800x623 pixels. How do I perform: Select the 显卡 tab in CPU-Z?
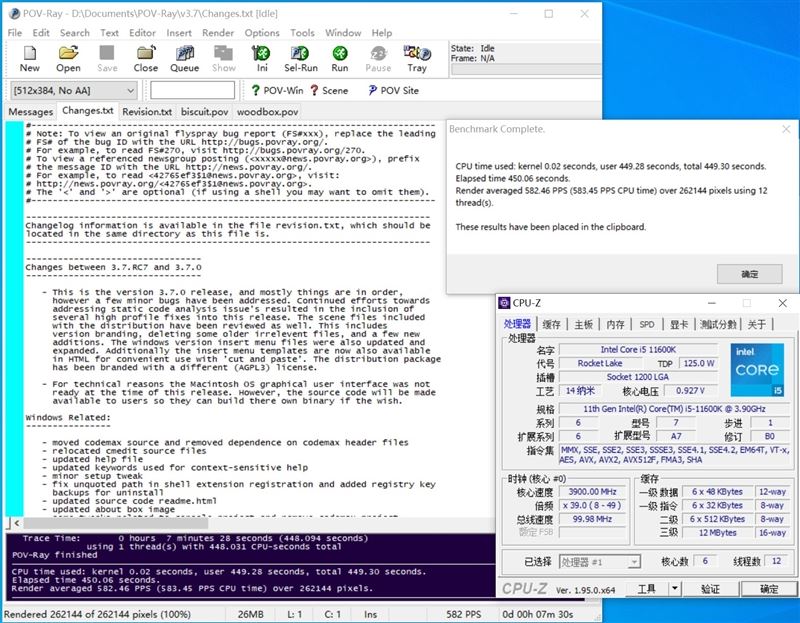pyautogui.click(x=679, y=325)
